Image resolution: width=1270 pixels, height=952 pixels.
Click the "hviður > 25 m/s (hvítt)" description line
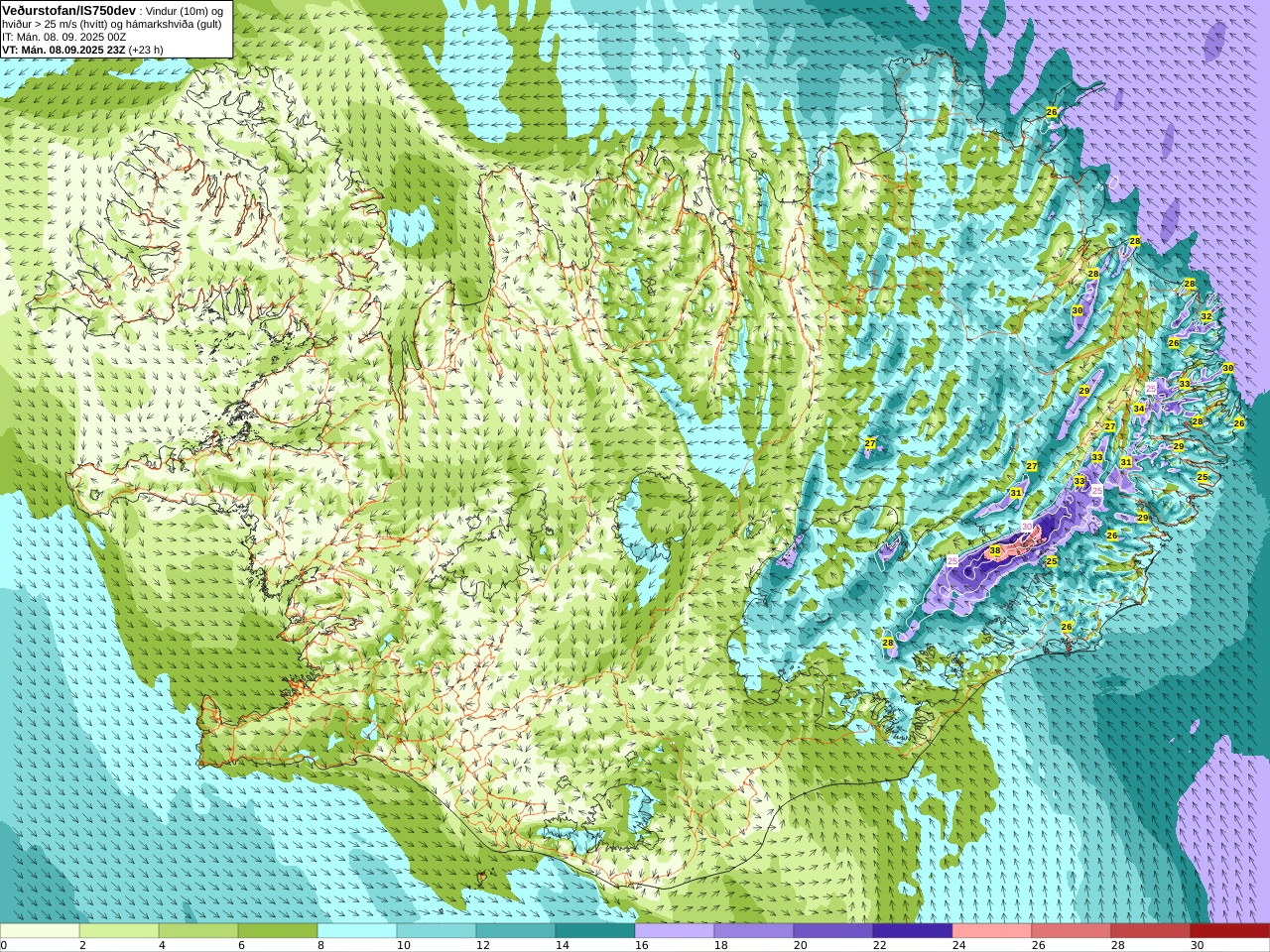tap(59, 24)
